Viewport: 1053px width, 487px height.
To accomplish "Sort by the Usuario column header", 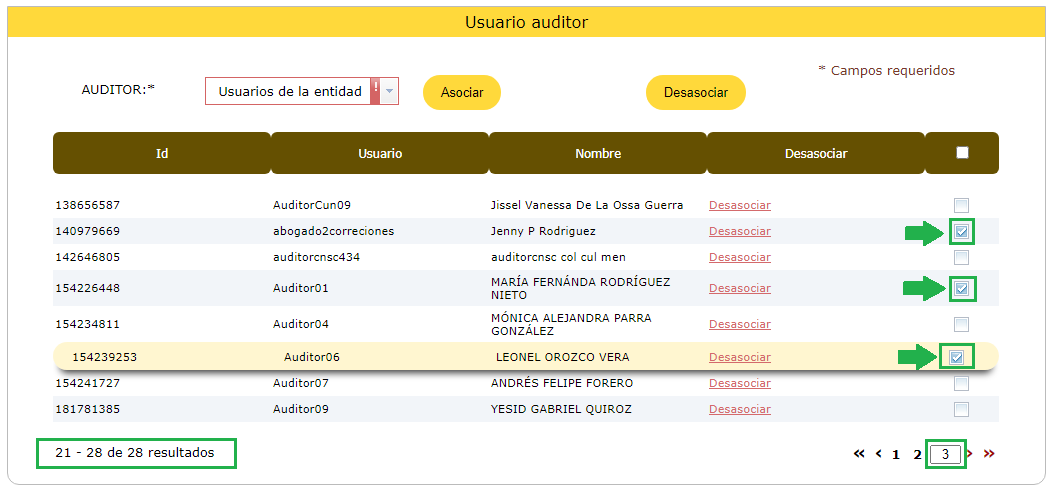I will 380,153.
